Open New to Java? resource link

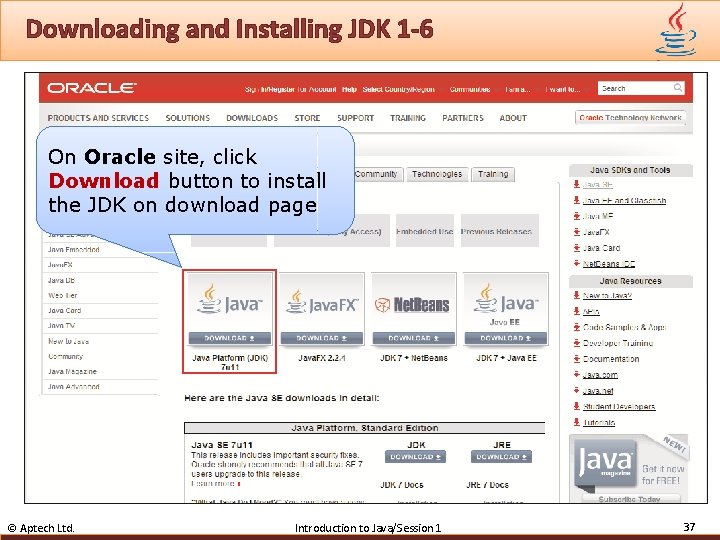click(607, 295)
